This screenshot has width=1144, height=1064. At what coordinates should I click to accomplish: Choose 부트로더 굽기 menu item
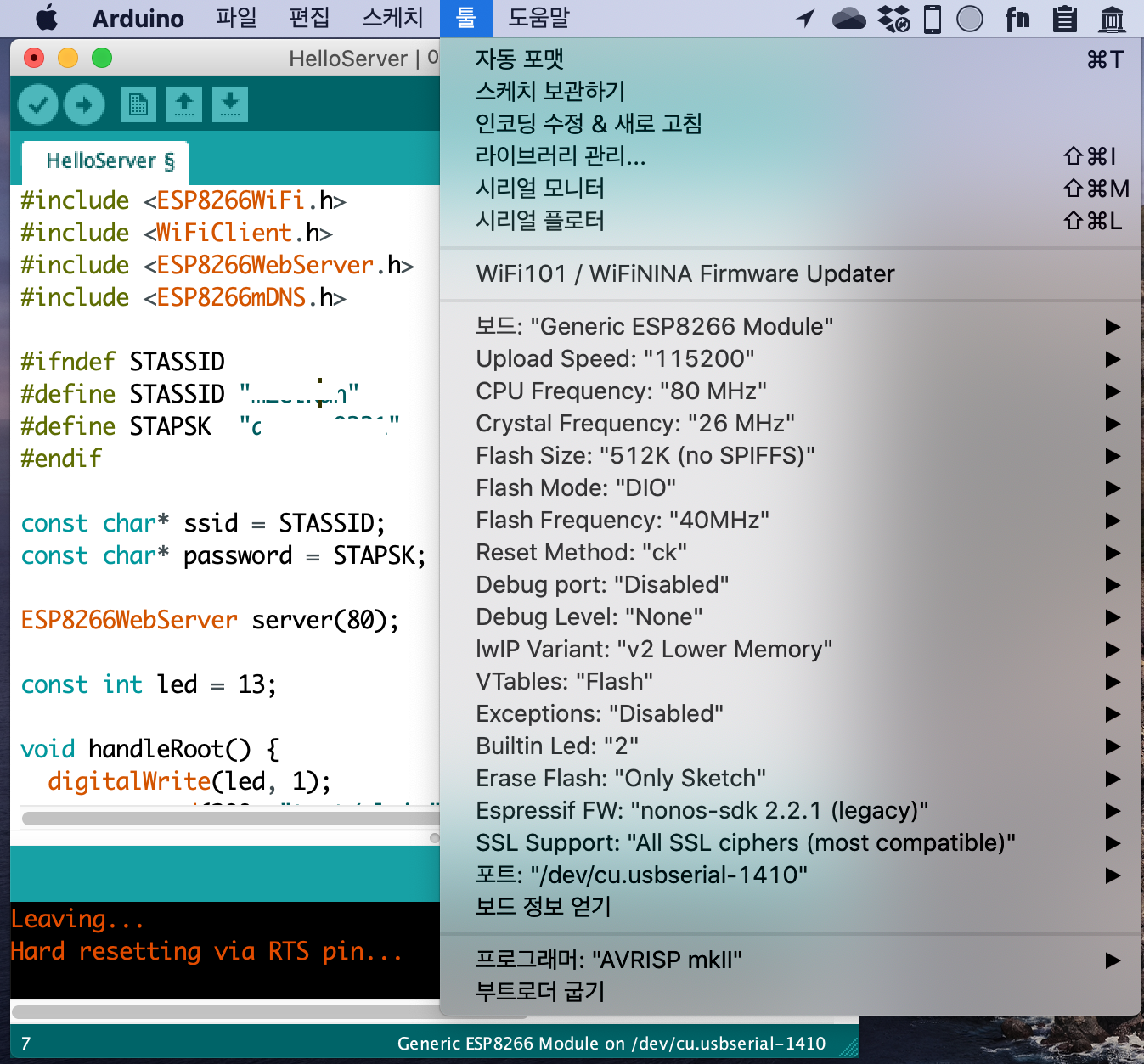pos(791,993)
